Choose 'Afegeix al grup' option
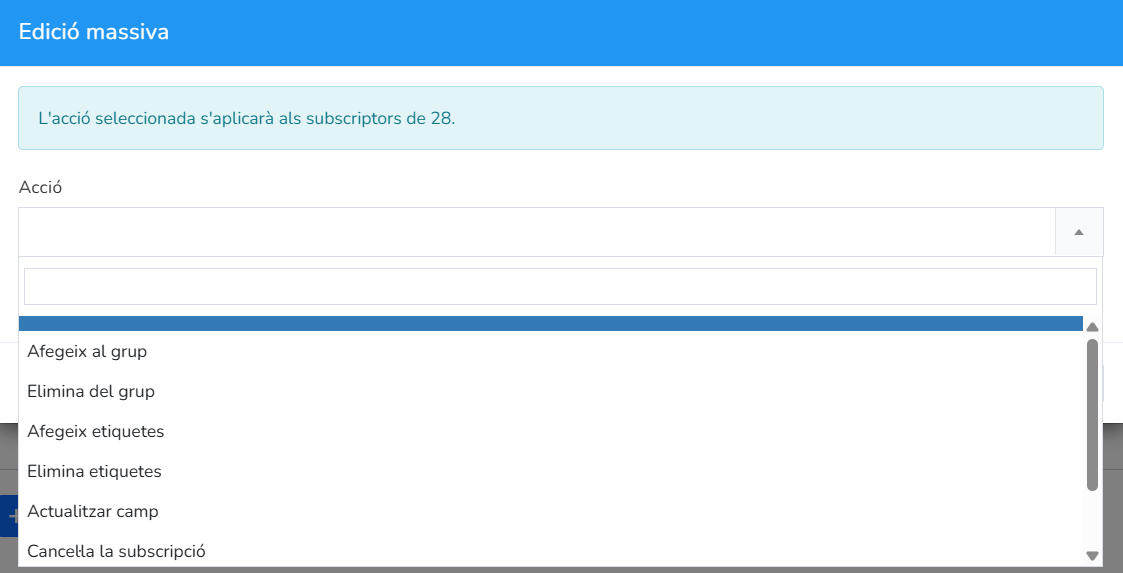1123x573 pixels. coord(551,352)
